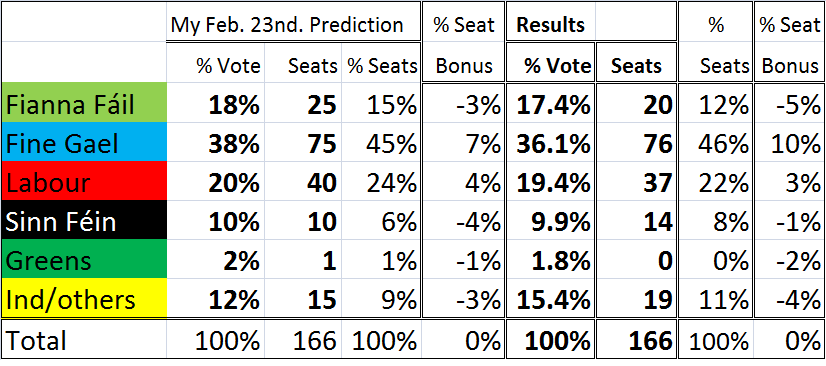The width and height of the screenshot is (826, 366).
Task: Select Fianna Fáil result vote 17.4%
Action: (551, 102)
